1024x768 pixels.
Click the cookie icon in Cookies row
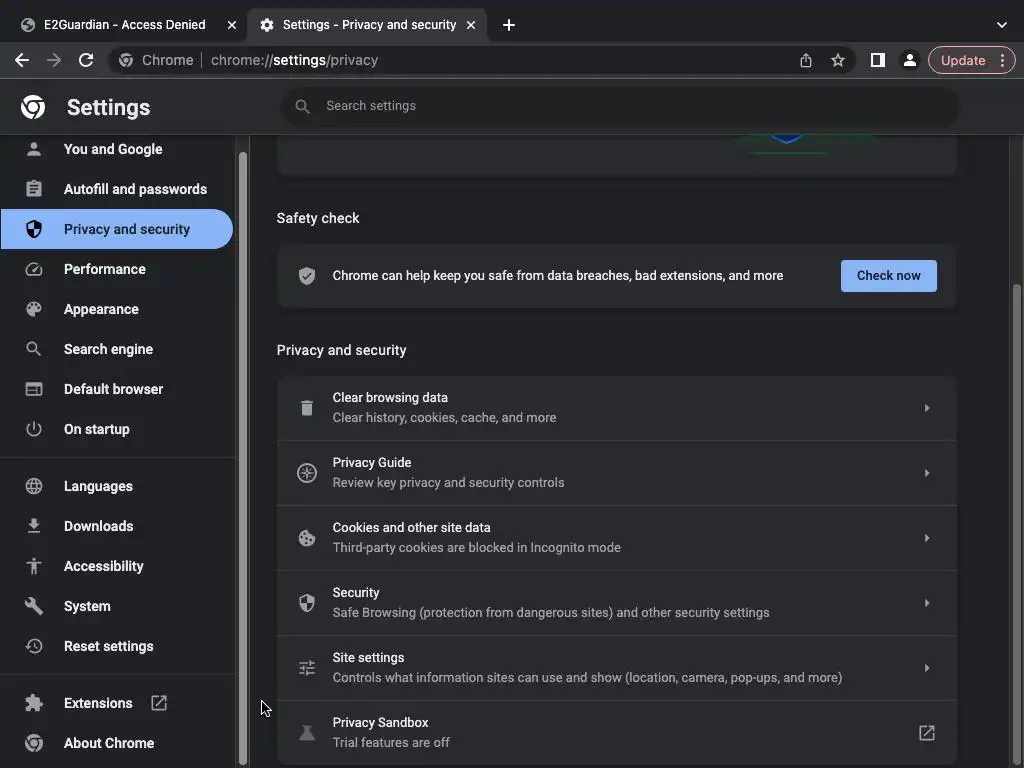pos(307,537)
